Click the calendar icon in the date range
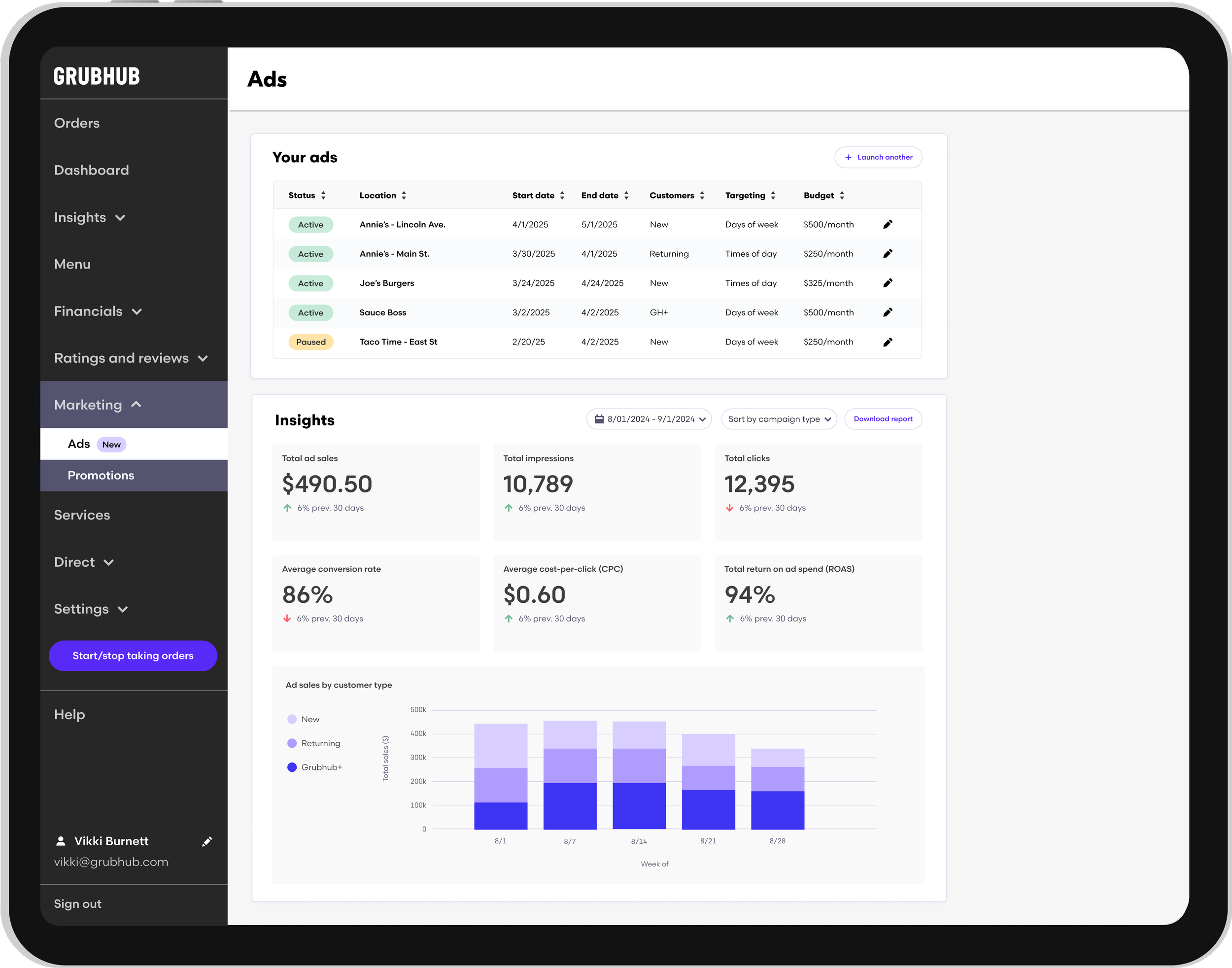The height and width of the screenshot is (968, 1232). [599, 419]
